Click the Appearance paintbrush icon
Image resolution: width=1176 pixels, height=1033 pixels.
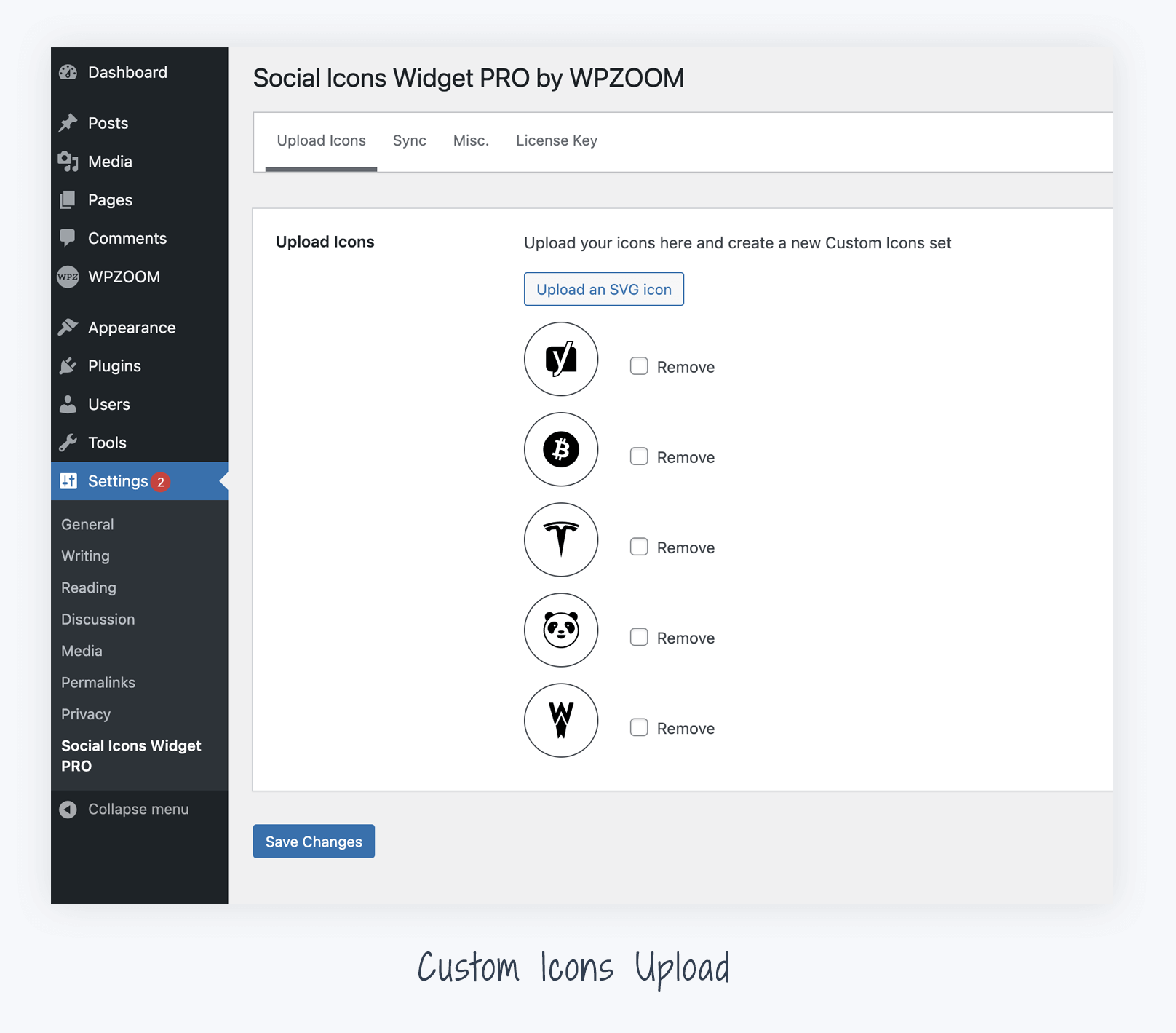68,327
